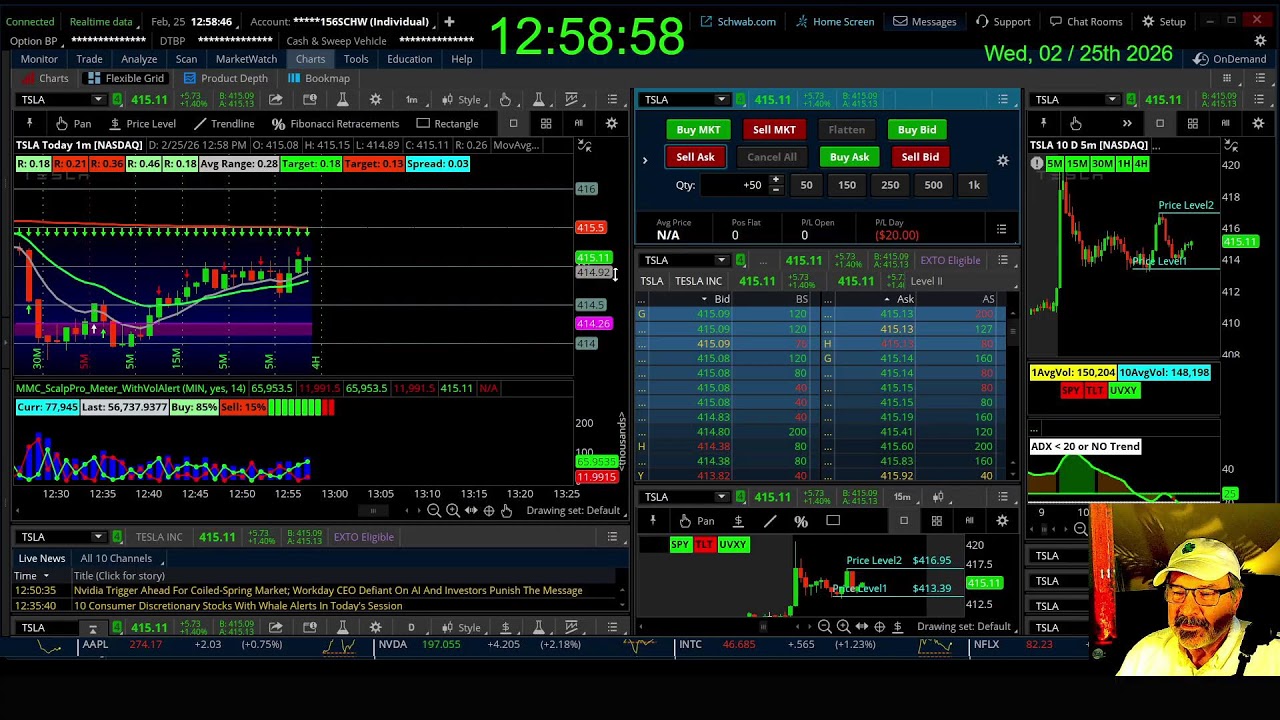Select SPY label on bottom chart
The height and width of the screenshot is (720, 1280).
coord(680,545)
